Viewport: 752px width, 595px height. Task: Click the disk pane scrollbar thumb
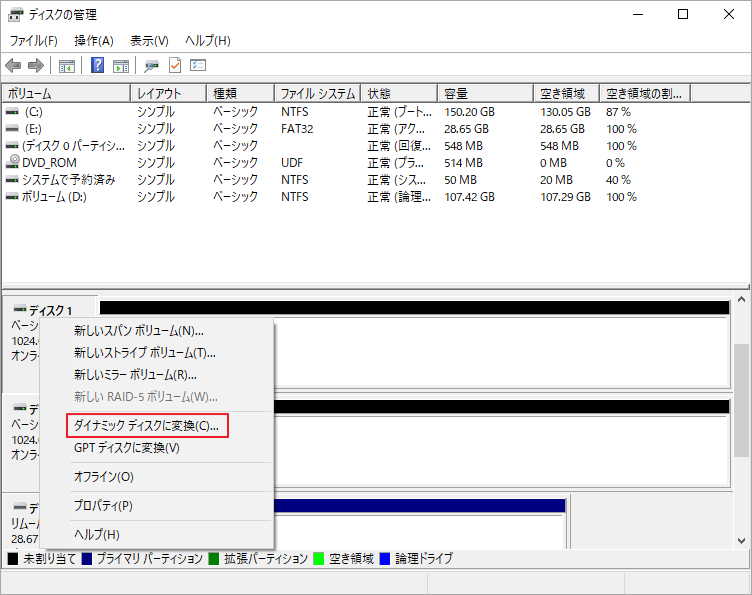741,400
